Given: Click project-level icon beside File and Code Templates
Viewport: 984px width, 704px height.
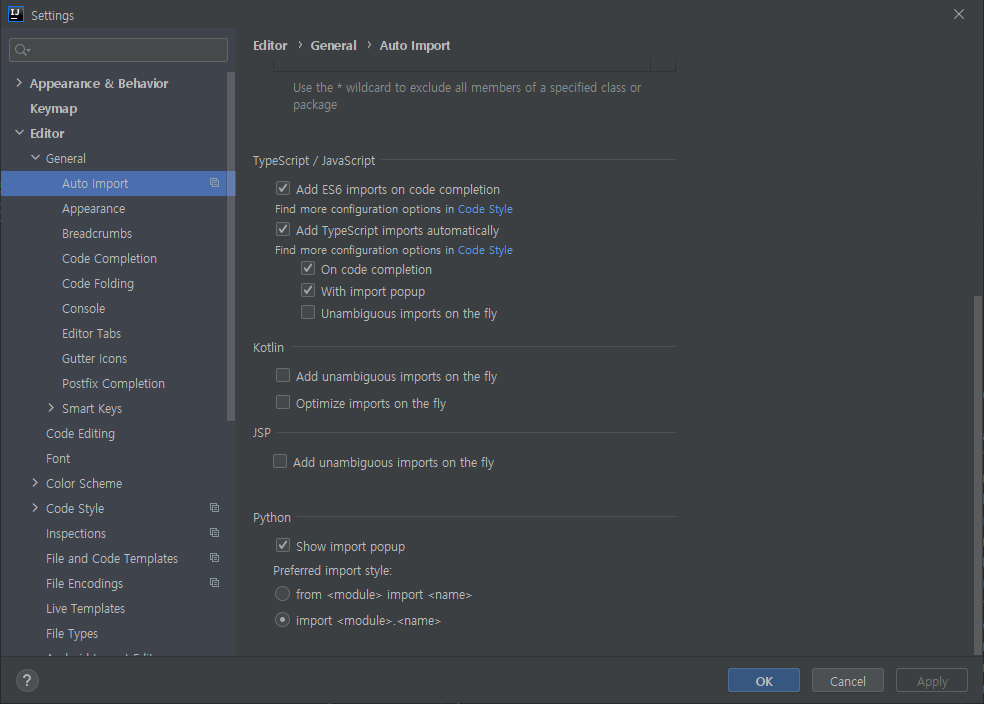Looking at the screenshot, I should click(x=215, y=558).
